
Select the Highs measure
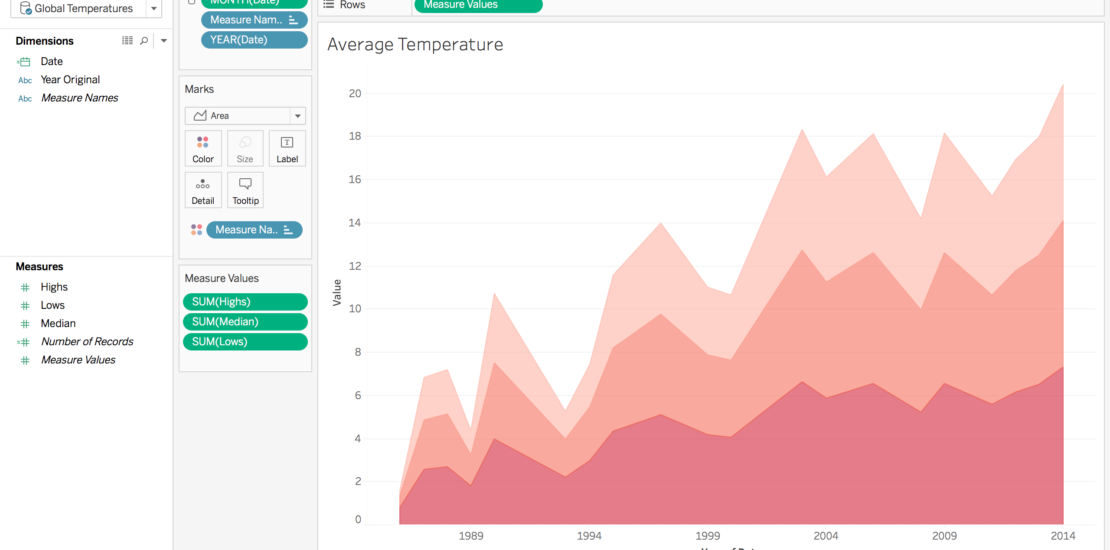pos(54,287)
